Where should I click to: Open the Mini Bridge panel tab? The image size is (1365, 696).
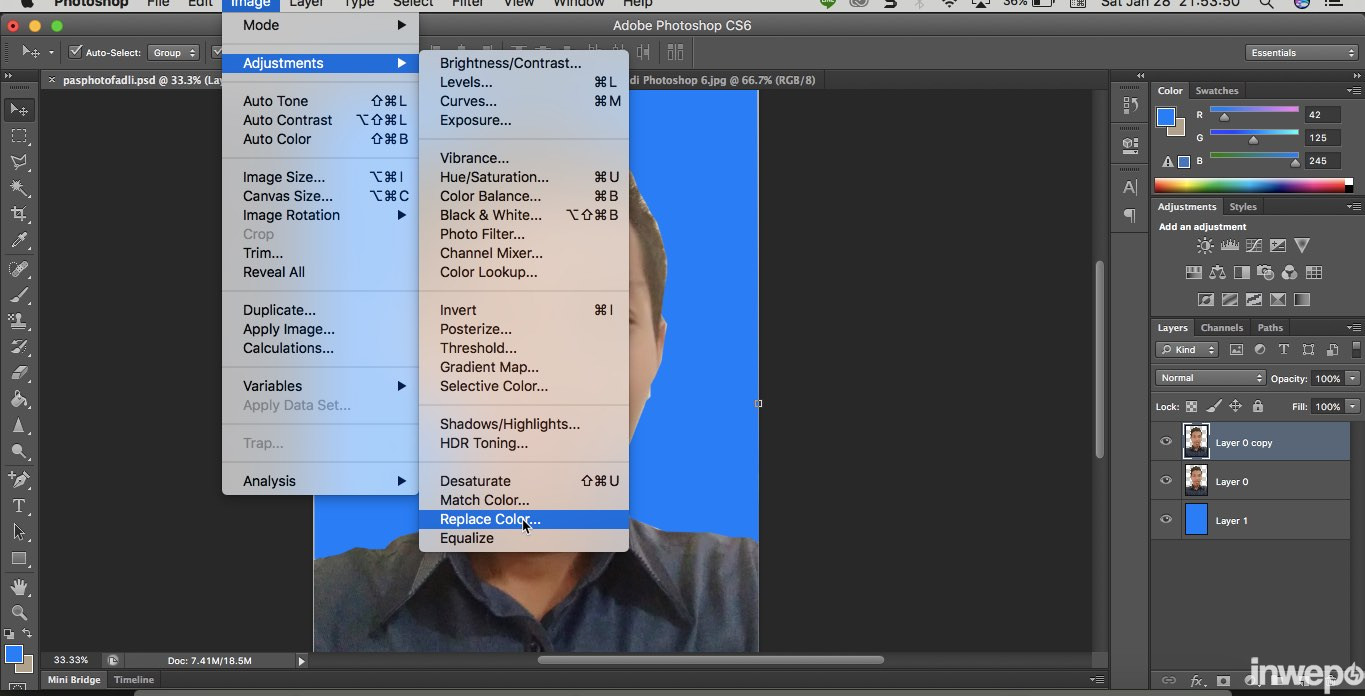74,680
